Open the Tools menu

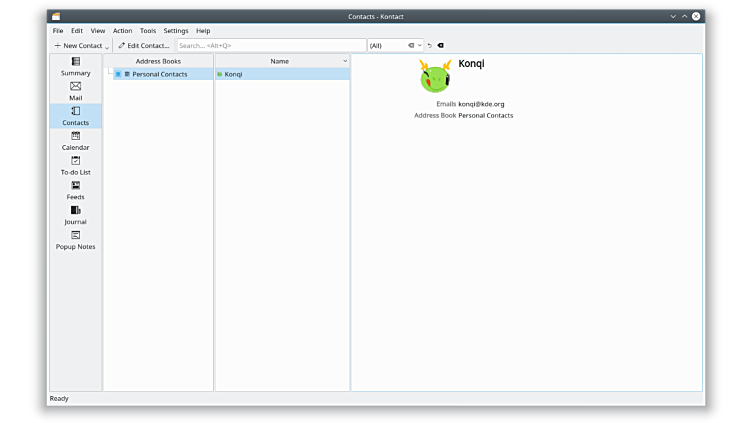pos(148,31)
